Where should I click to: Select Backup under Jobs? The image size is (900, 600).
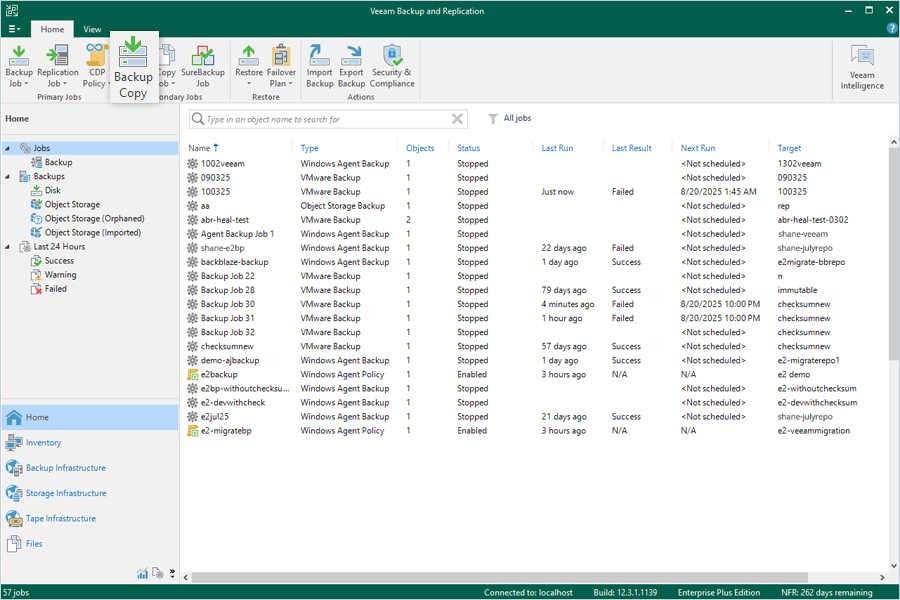(x=52, y=162)
